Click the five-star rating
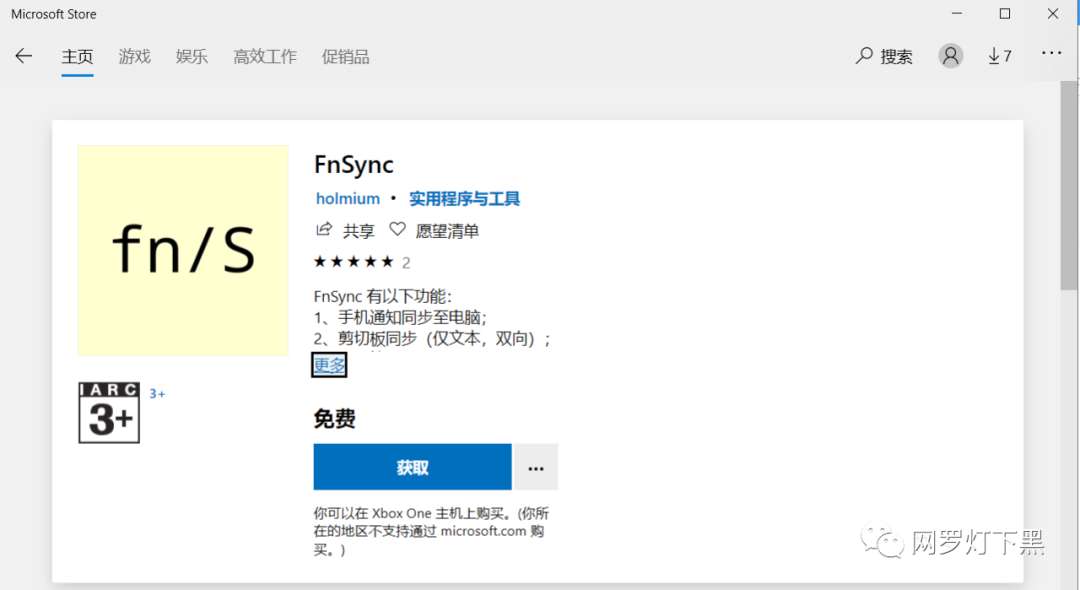 pos(353,262)
